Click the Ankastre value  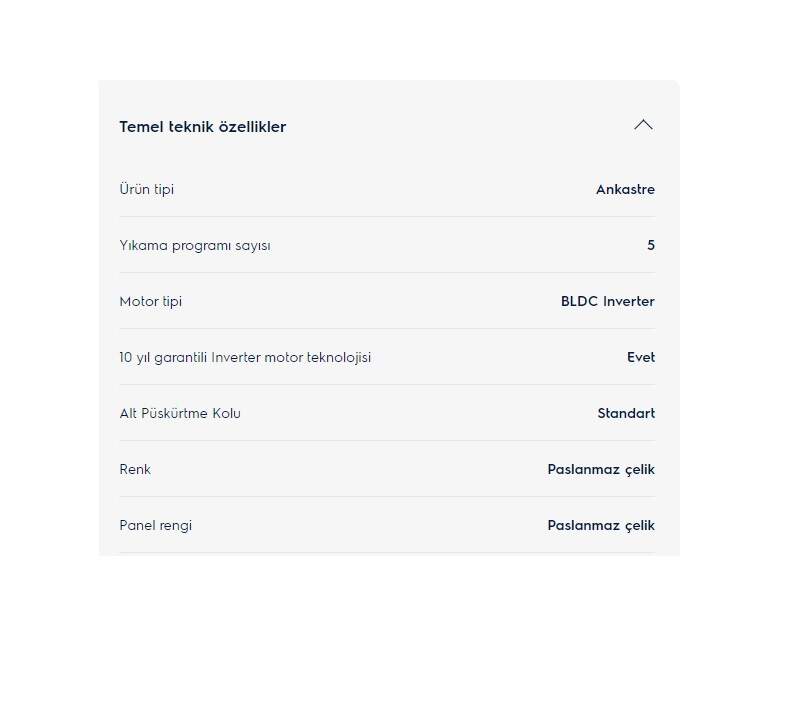pyautogui.click(x=625, y=189)
